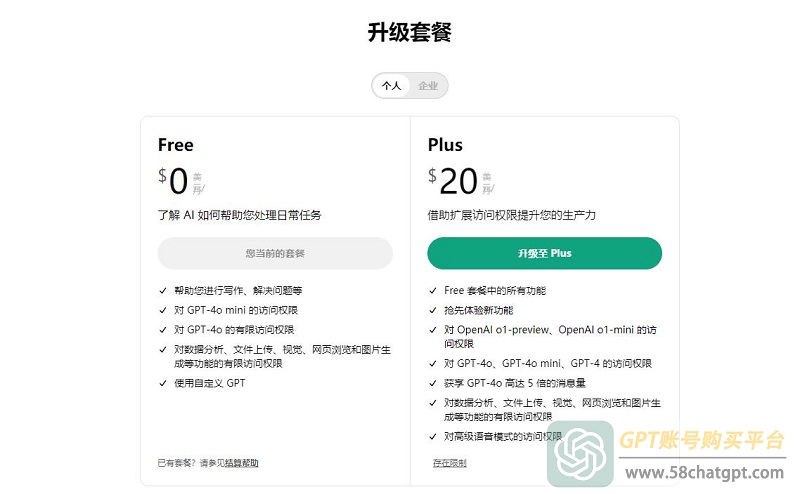Click the $20 price of Plus plan
The width and height of the screenshot is (800, 494).
[x=453, y=181]
